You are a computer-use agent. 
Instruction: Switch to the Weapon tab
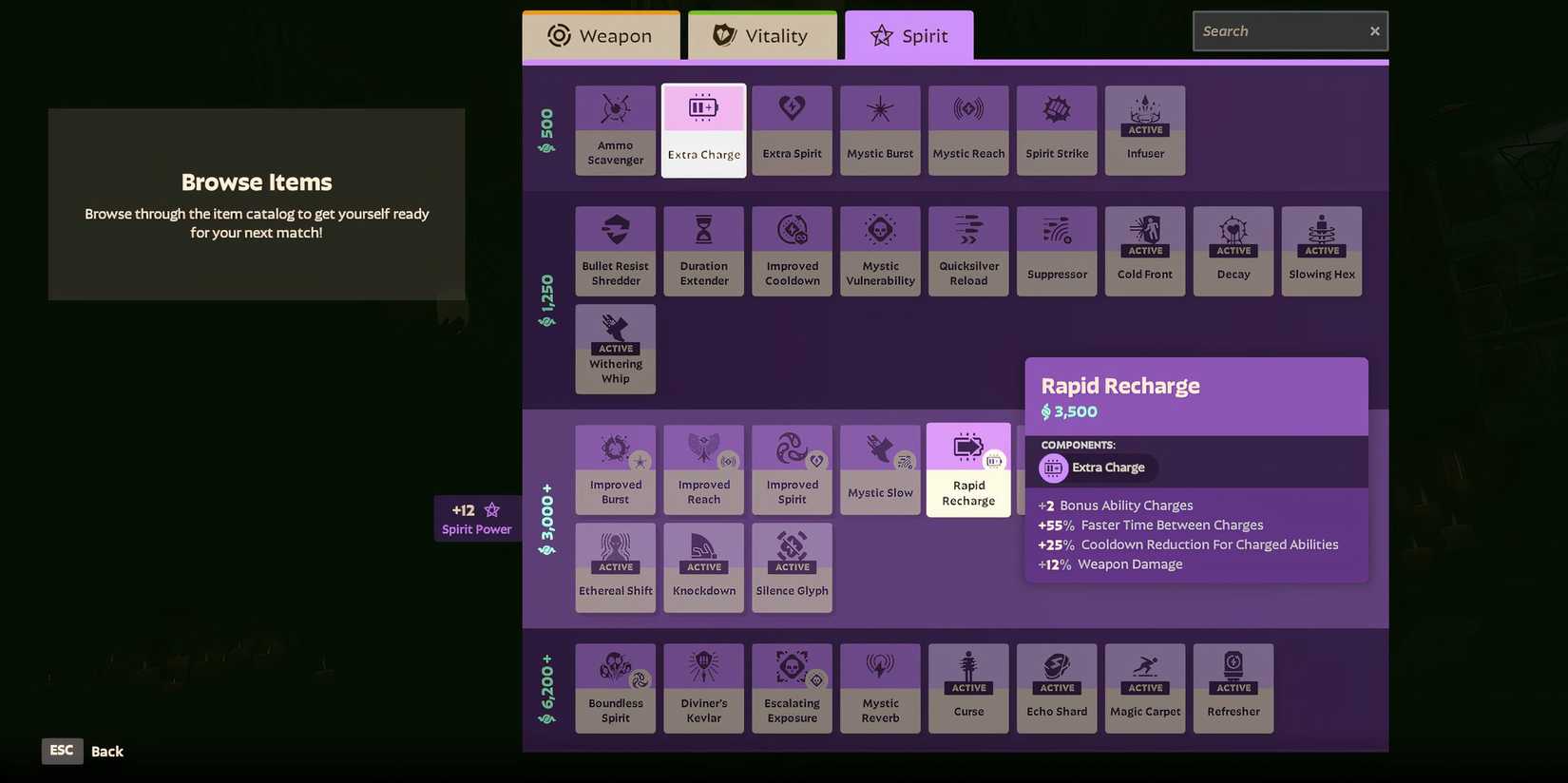pyautogui.click(x=601, y=36)
